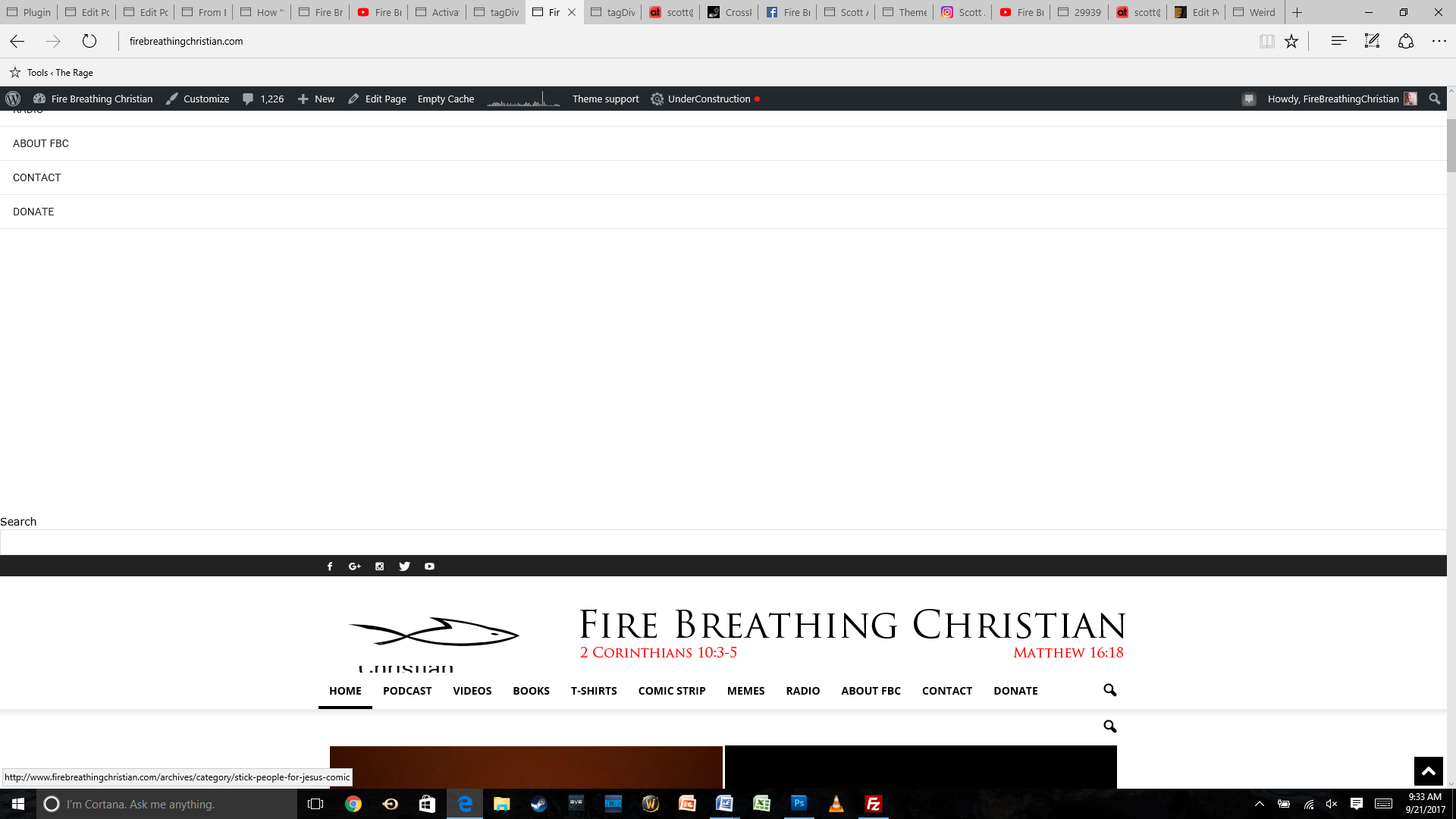Click UnderConstruction admin bar item
The width and height of the screenshot is (1456, 819).
coord(705,99)
